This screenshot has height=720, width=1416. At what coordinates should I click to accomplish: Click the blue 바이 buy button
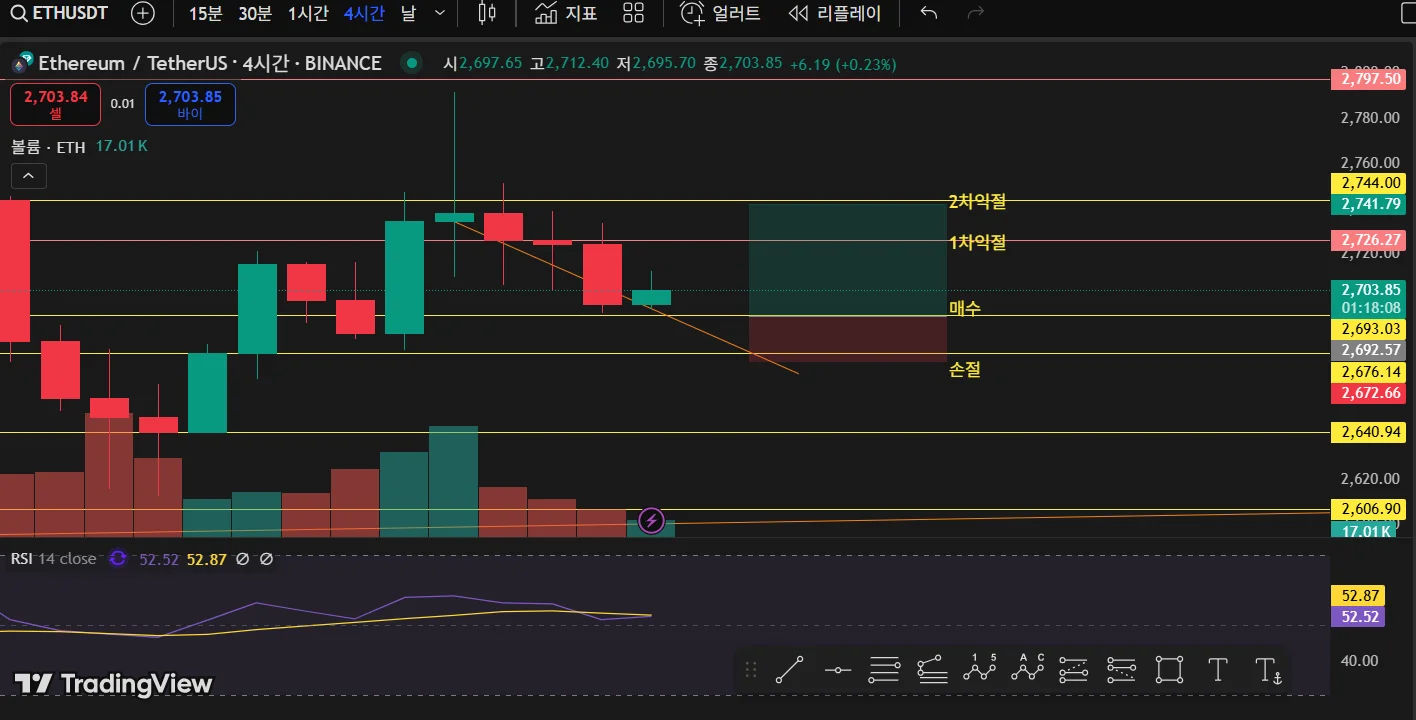[190, 105]
